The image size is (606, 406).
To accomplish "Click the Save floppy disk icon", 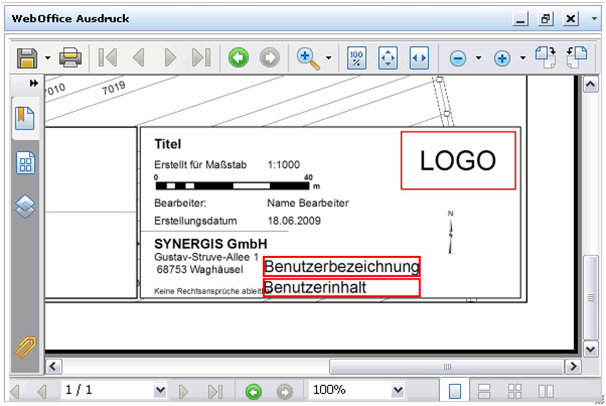I will [27, 58].
